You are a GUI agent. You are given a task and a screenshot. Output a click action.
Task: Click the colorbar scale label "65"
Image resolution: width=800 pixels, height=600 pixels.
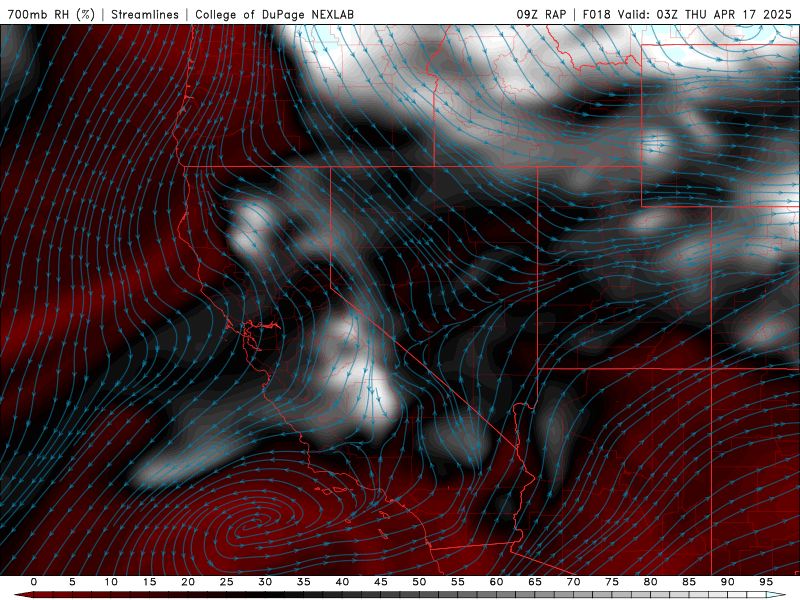pos(534,582)
